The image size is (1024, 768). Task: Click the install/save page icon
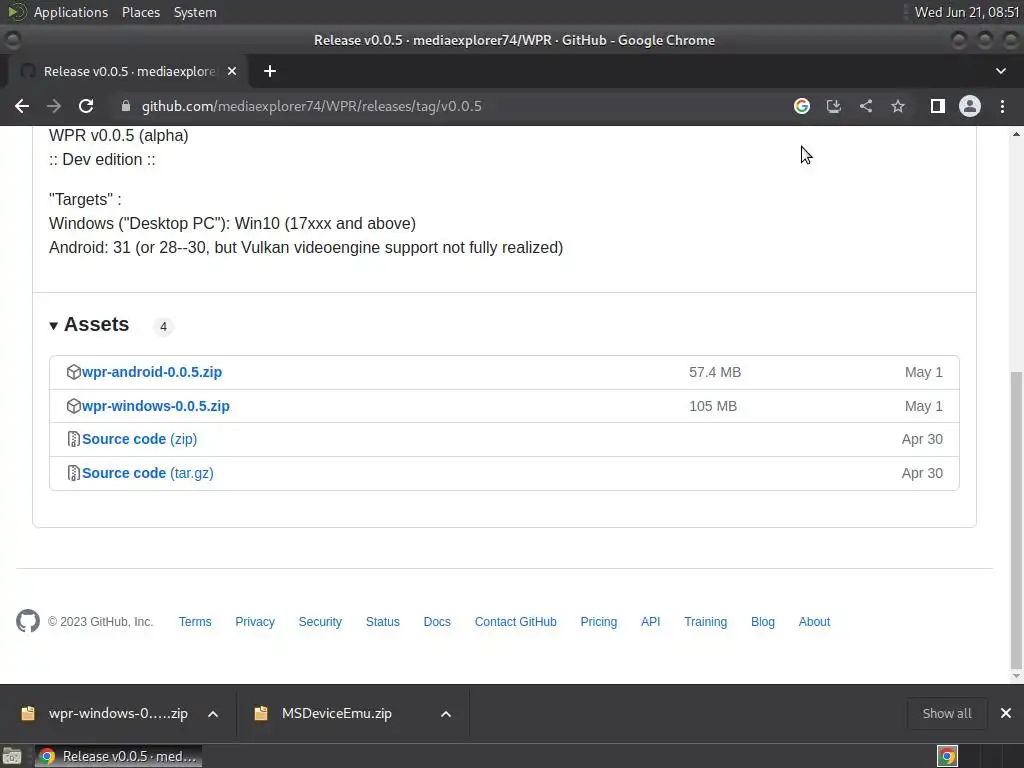tap(834, 106)
